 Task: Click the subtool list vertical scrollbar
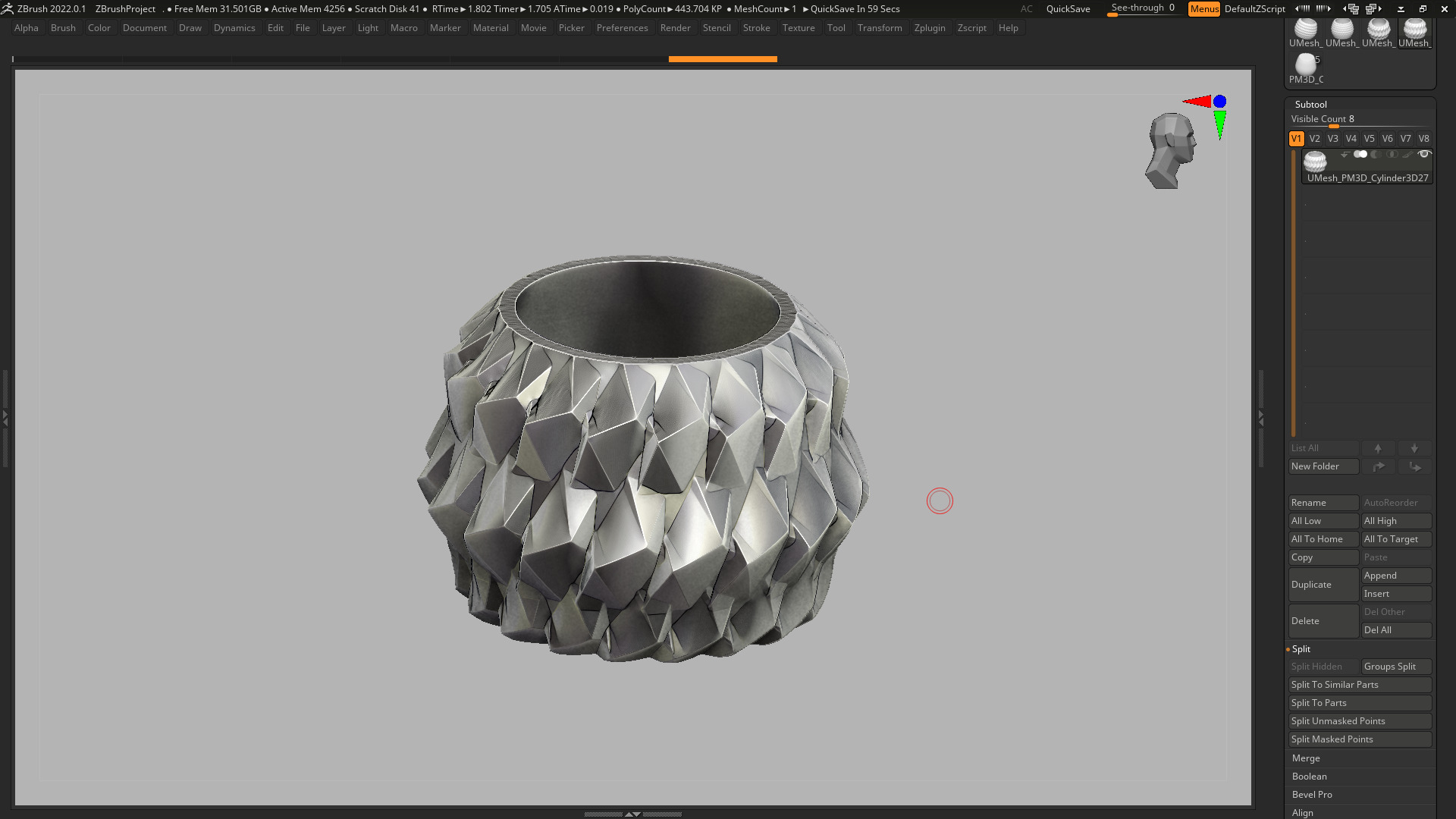(1294, 293)
